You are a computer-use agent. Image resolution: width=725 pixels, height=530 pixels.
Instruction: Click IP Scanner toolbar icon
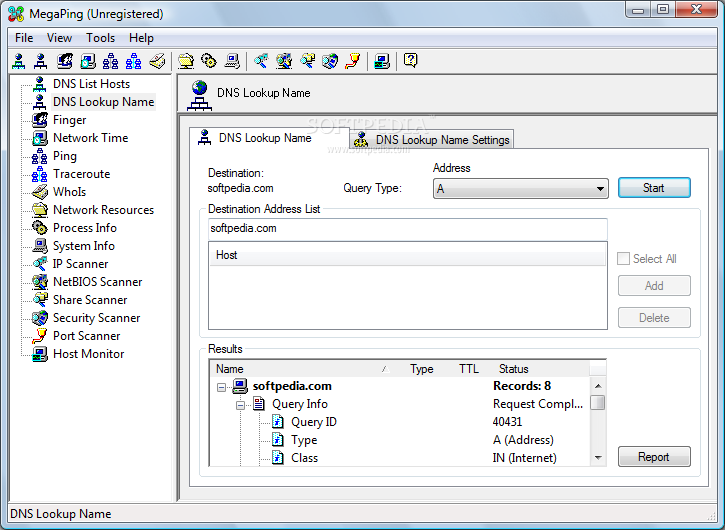point(261,61)
